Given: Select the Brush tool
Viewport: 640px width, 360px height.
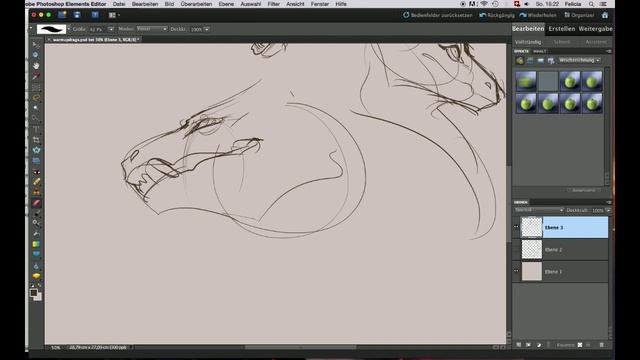Looking at the screenshot, I should point(36,213).
